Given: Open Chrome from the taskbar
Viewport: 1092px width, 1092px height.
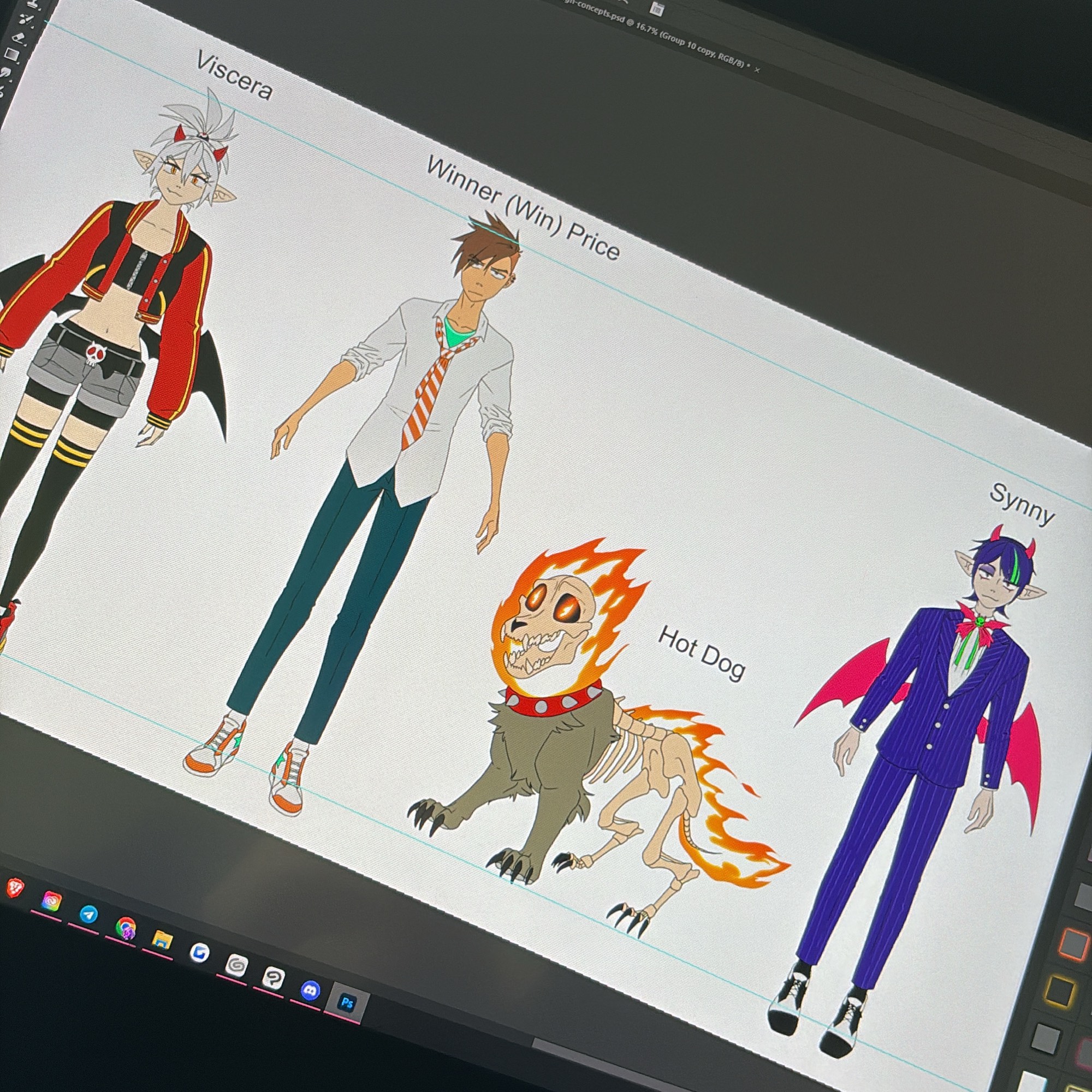Looking at the screenshot, I should (x=126, y=928).
